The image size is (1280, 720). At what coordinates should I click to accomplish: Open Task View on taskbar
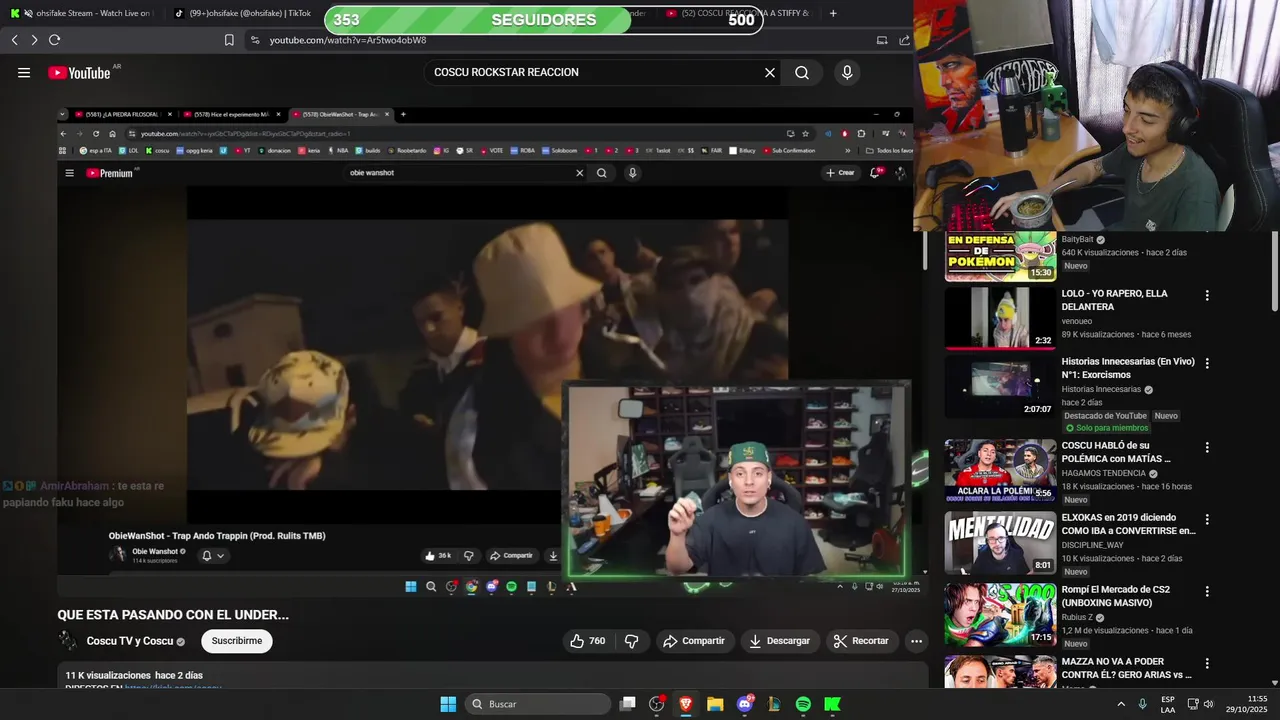click(627, 704)
